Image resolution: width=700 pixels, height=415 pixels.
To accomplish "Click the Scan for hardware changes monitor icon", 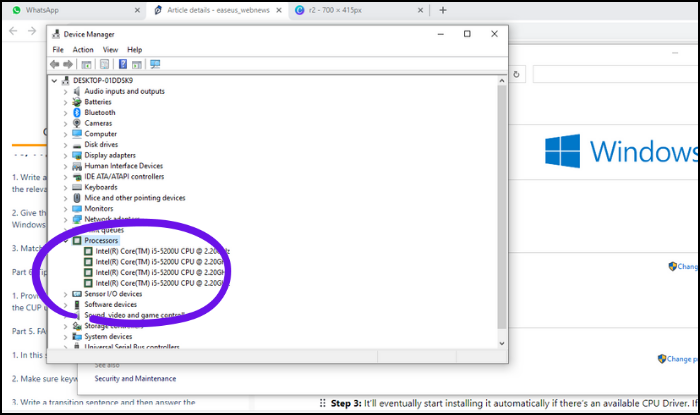I will pos(155,64).
